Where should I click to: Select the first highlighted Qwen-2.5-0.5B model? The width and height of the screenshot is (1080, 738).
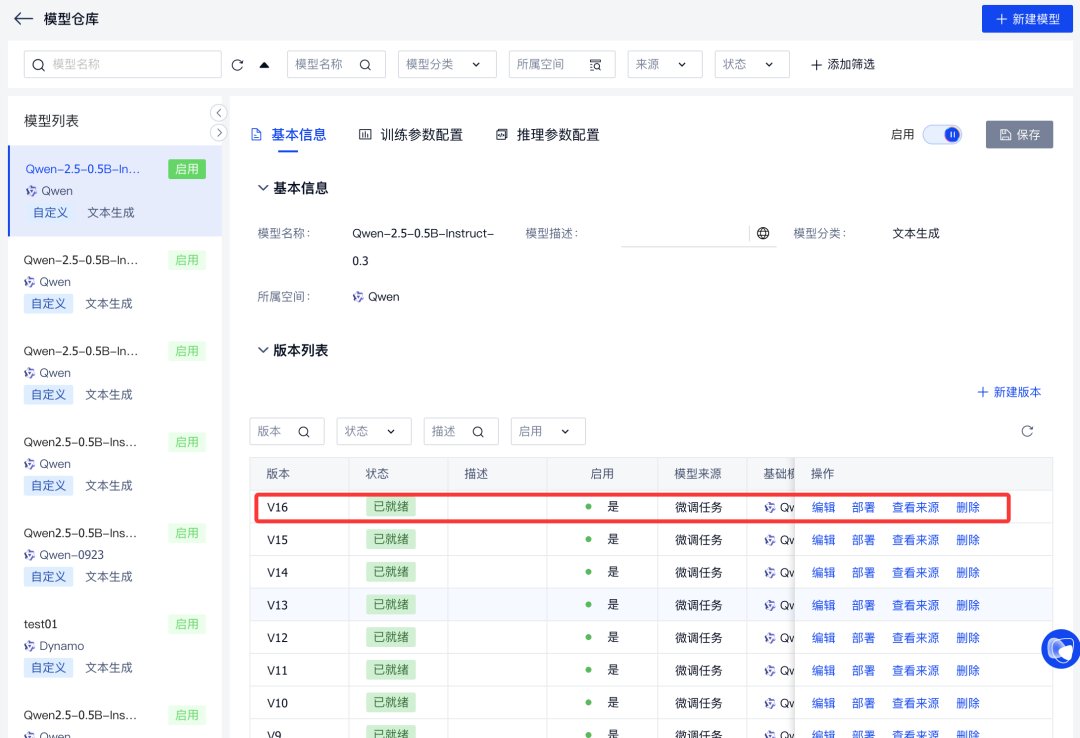[114, 191]
